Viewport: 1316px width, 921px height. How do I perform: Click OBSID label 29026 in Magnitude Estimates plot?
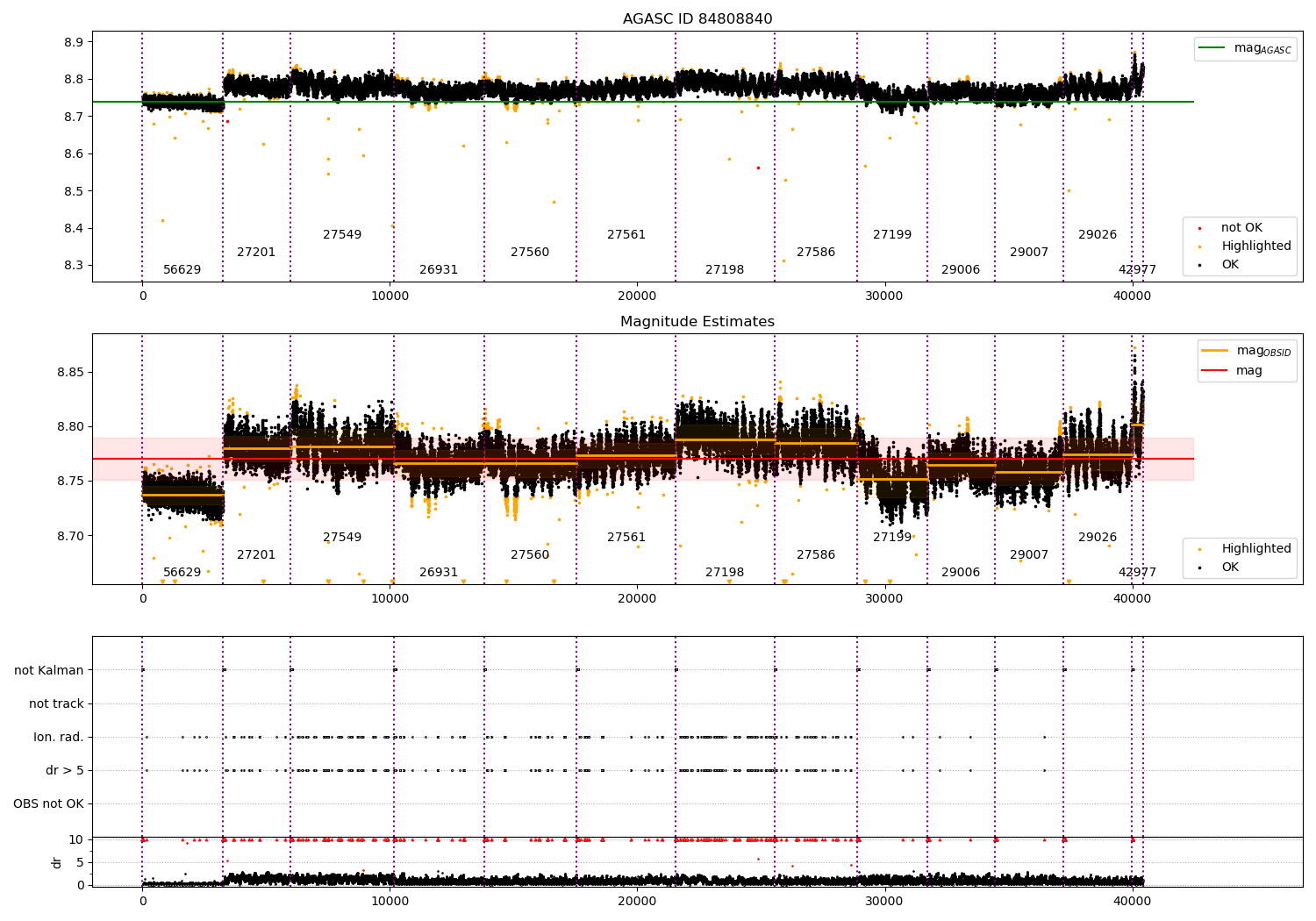pos(1098,538)
